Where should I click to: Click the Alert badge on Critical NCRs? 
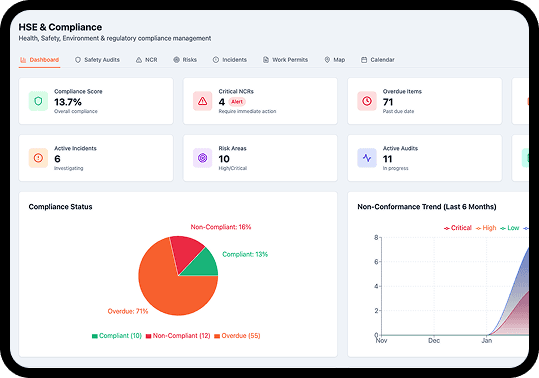pos(237,102)
